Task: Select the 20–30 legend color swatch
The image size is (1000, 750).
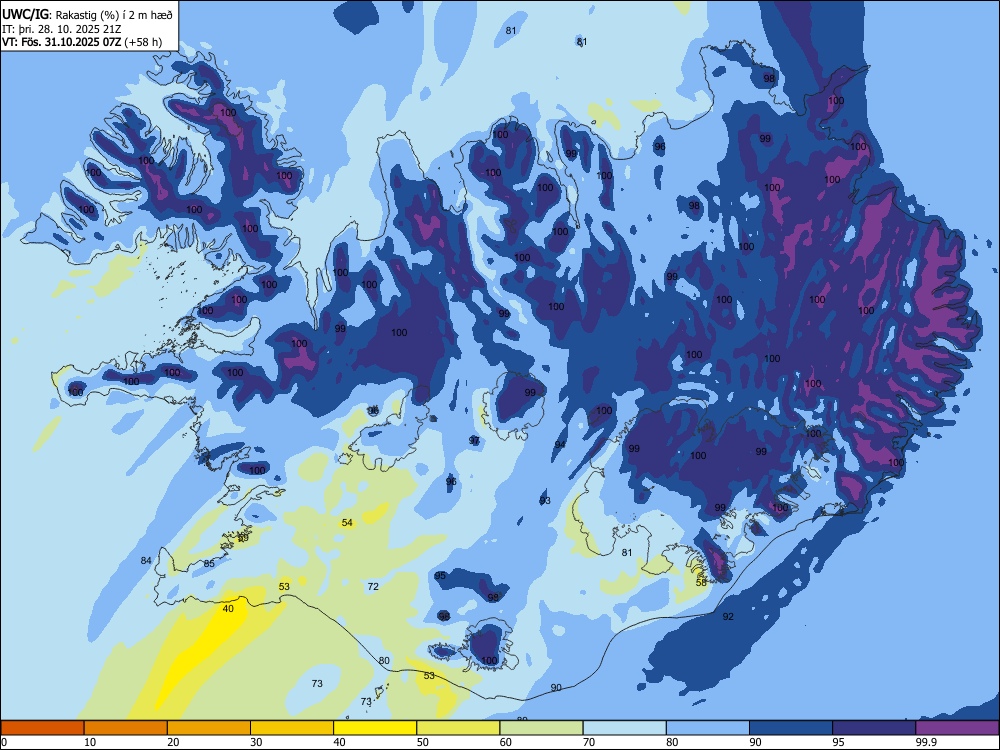Action: click(209, 728)
